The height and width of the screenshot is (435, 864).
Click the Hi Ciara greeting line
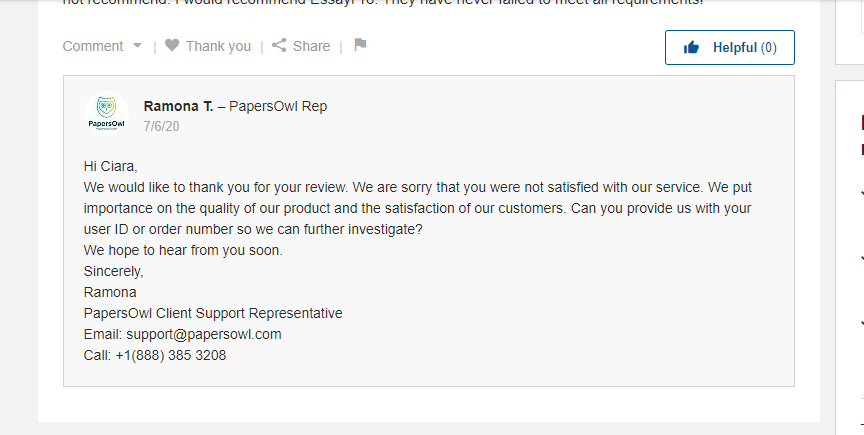[x=110, y=166]
